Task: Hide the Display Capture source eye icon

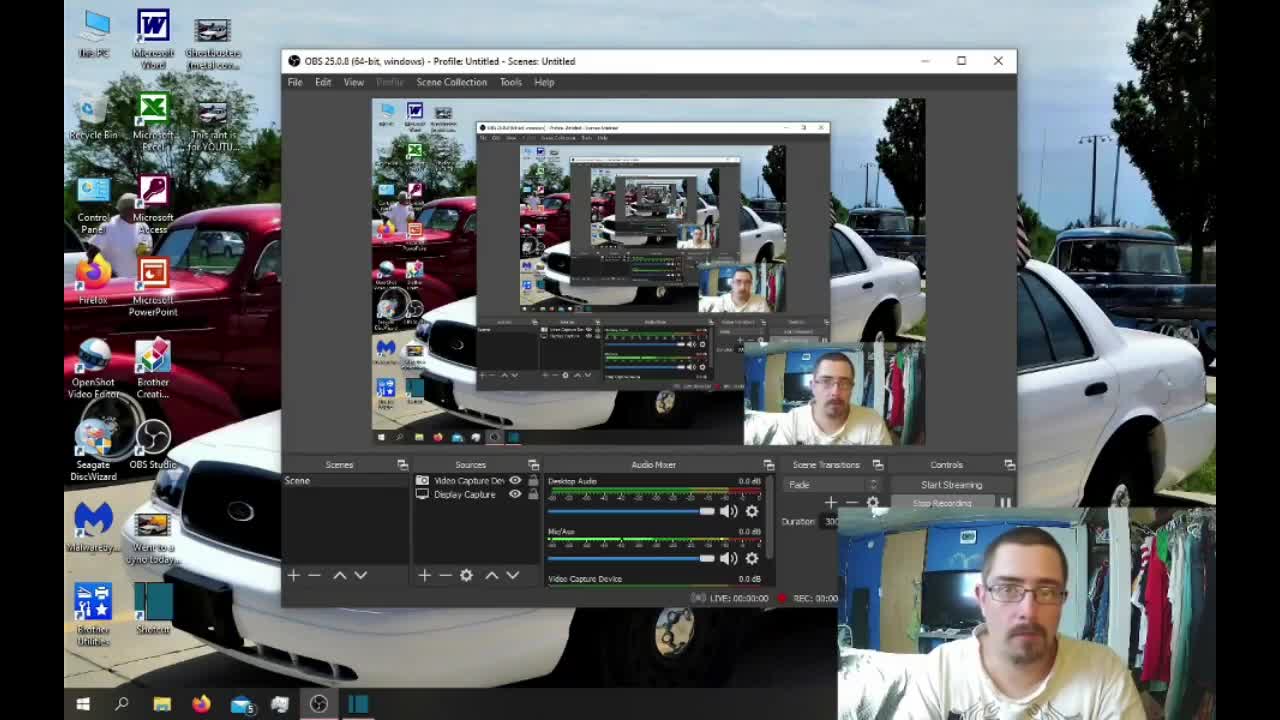Action: pyautogui.click(x=515, y=494)
